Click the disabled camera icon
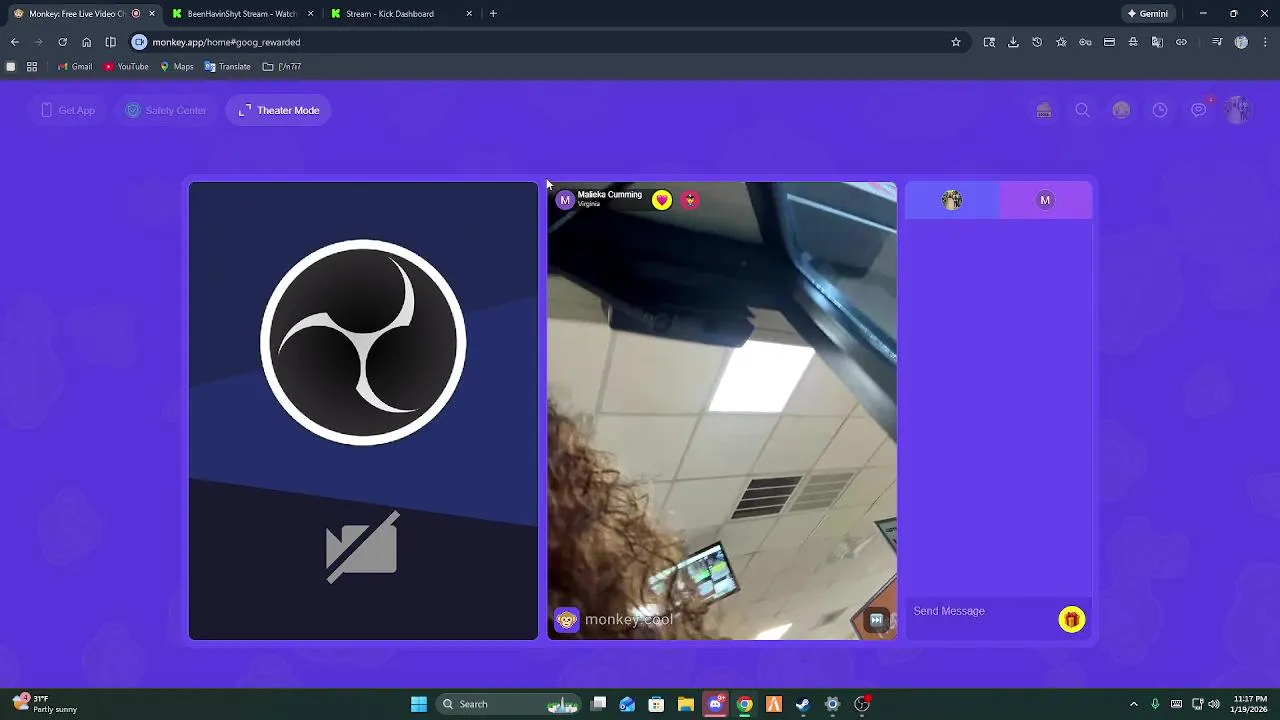Image resolution: width=1280 pixels, height=720 pixels. tap(362, 547)
